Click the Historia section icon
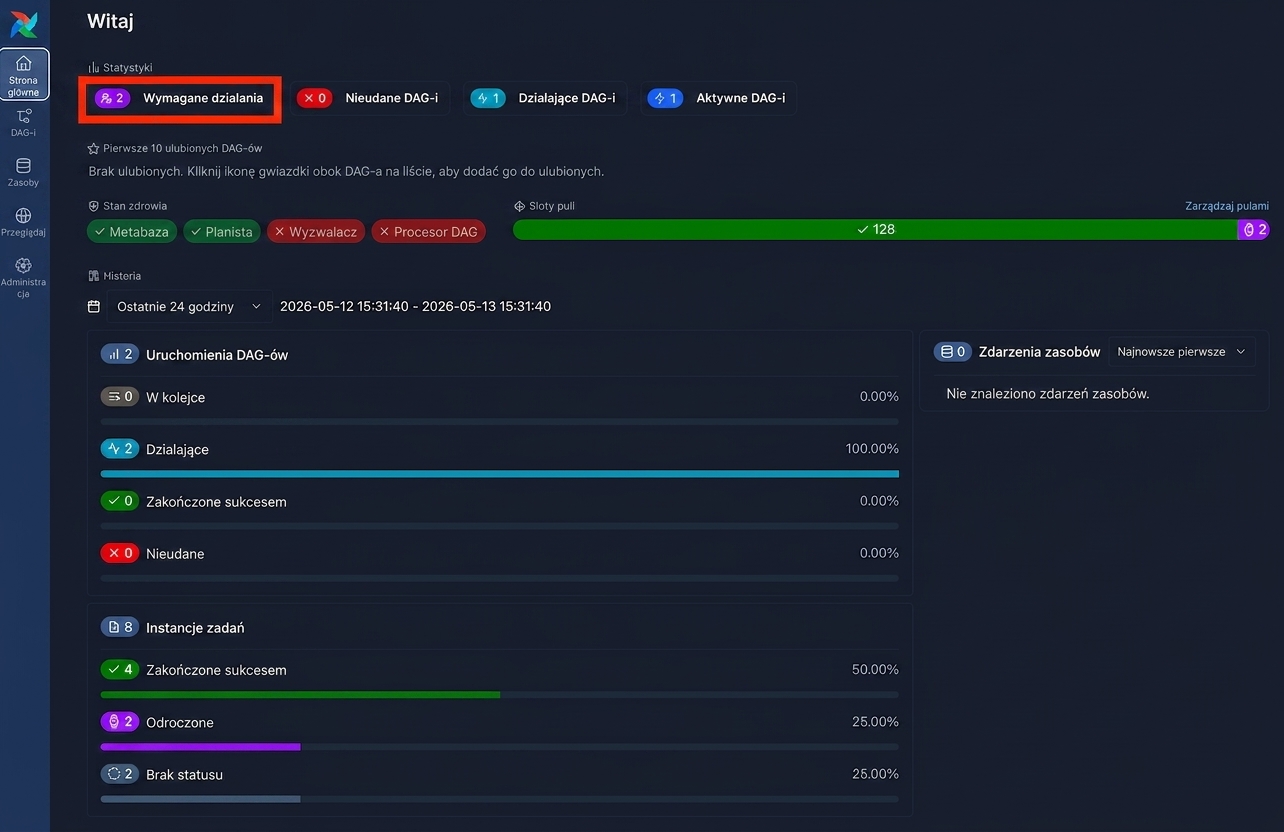The image size is (1284, 832). coord(94,276)
